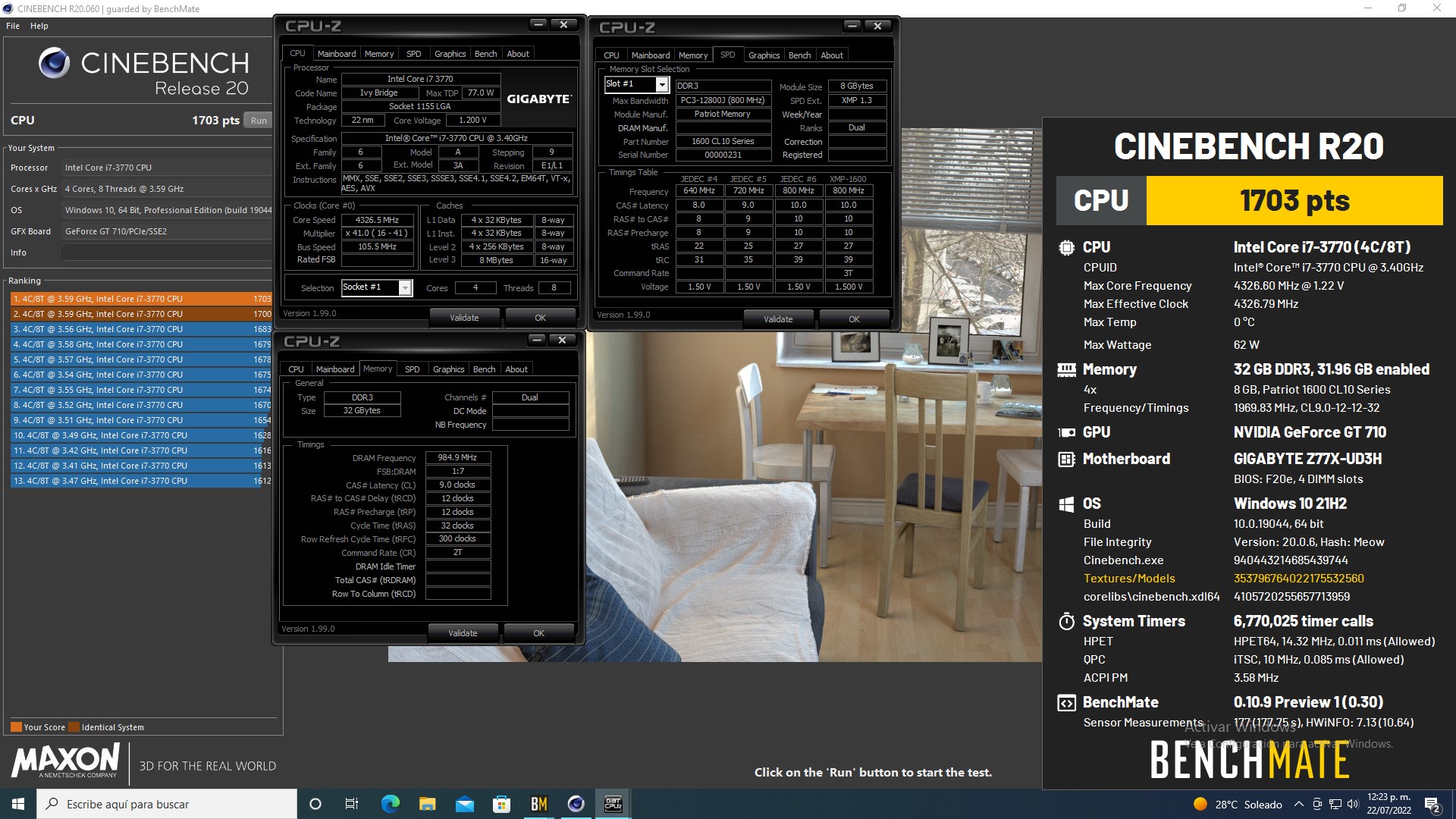Screen dimensions: 1456x819
Task: Show hidden system tray icons
Action: tap(1298, 804)
